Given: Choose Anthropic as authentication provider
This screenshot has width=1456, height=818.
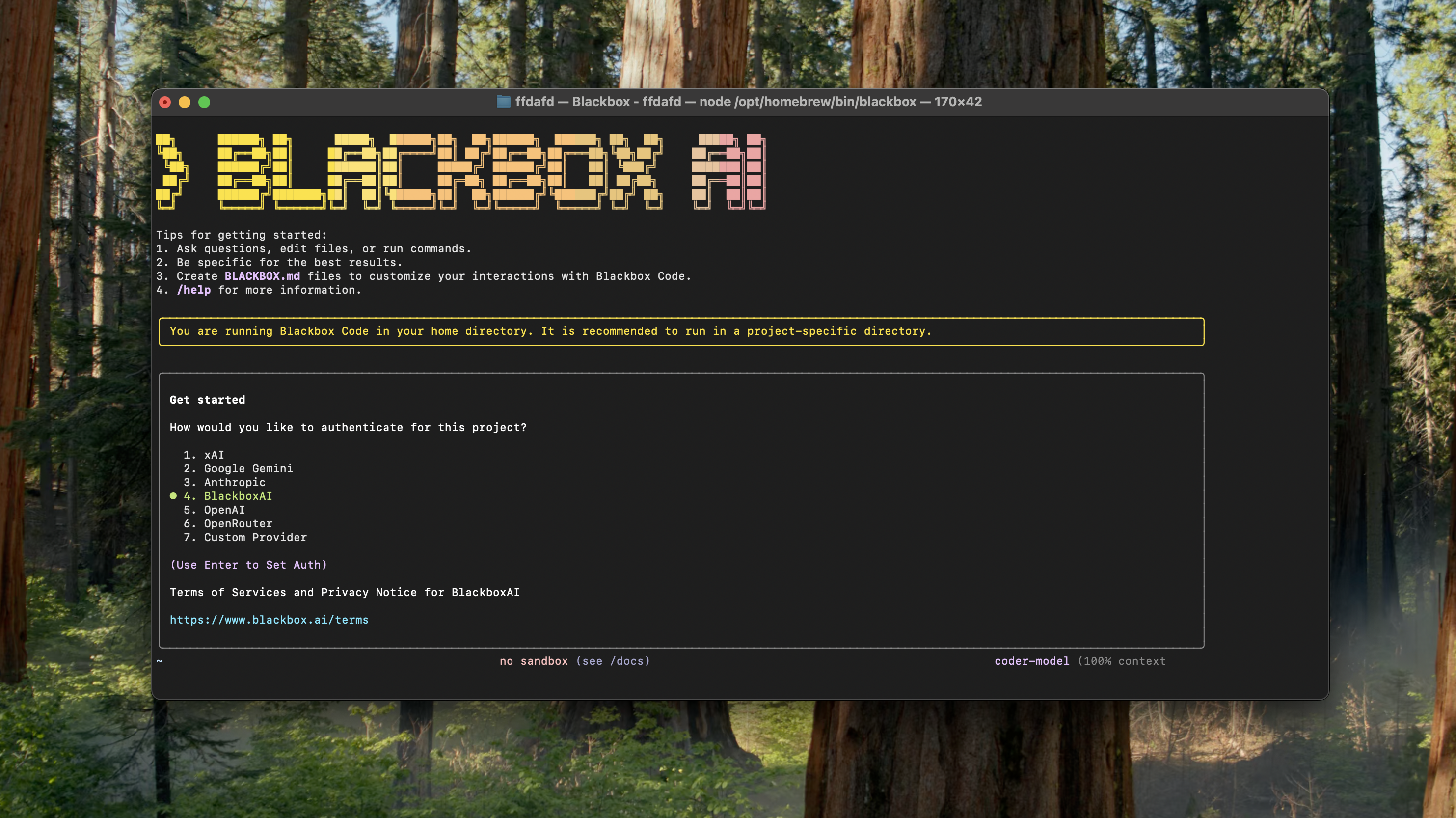Looking at the screenshot, I should (x=234, y=482).
